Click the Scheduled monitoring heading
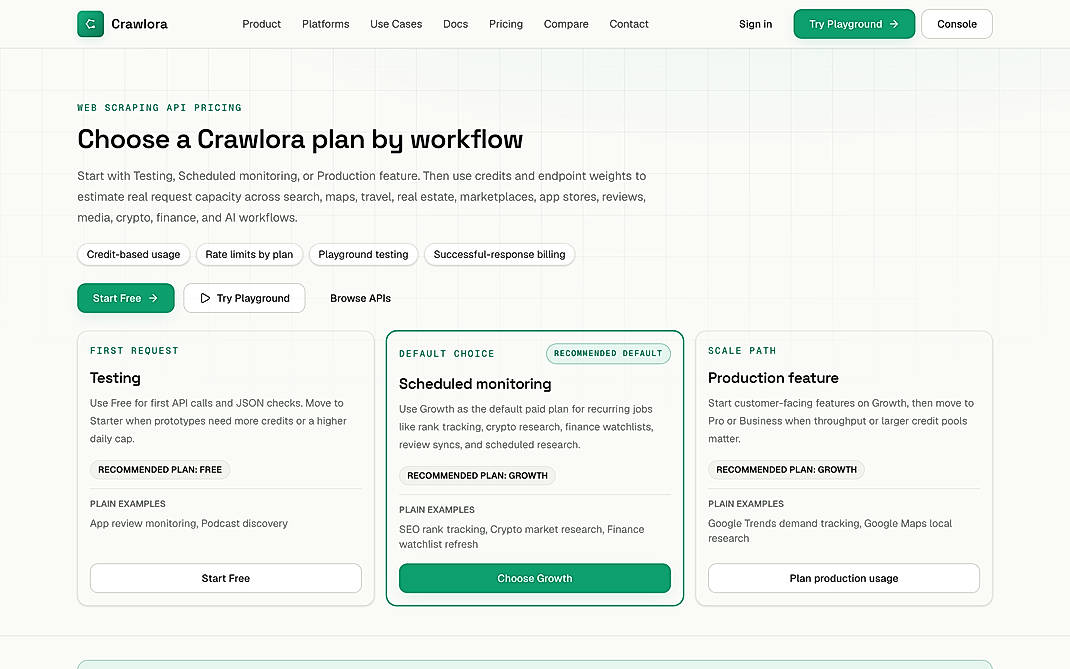 [475, 384]
